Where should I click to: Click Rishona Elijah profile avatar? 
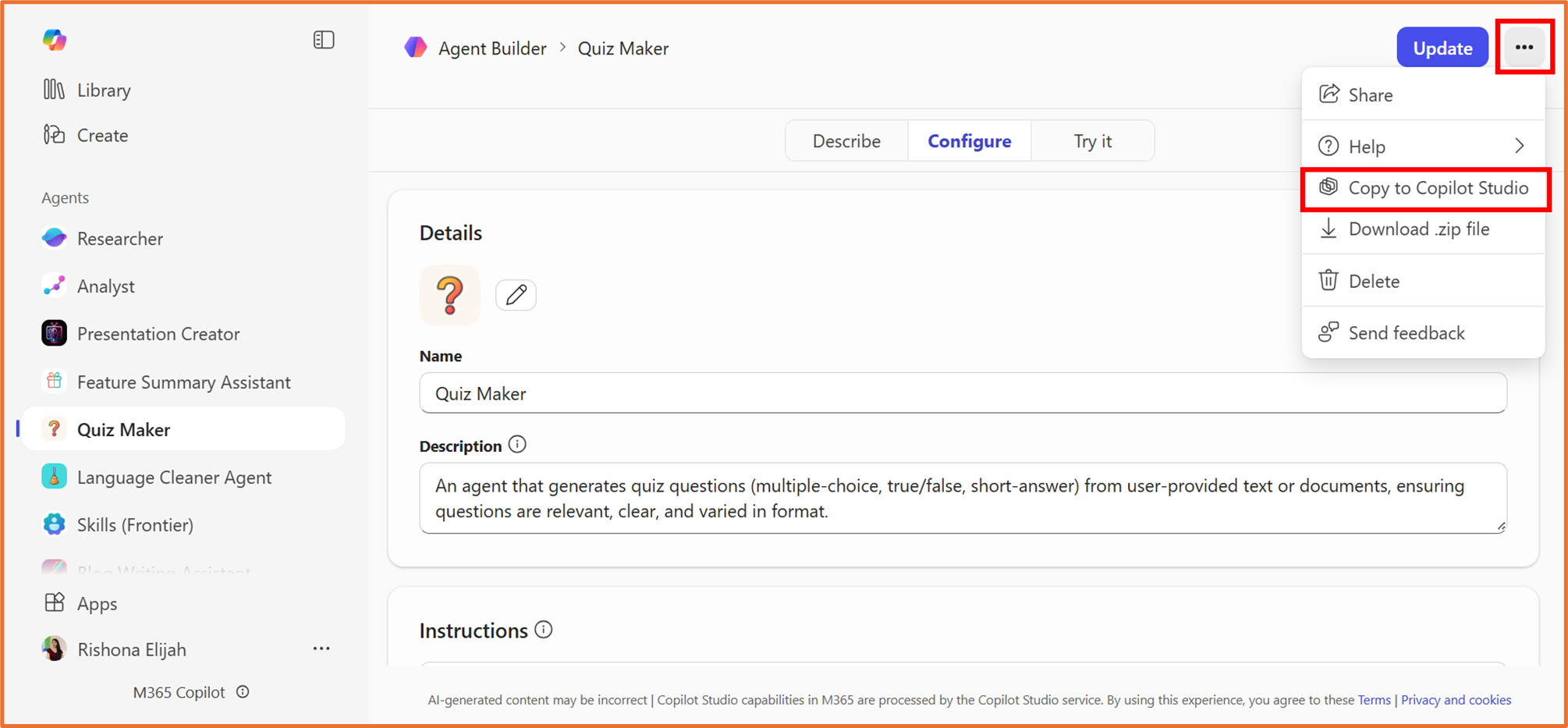pyautogui.click(x=54, y=649)
